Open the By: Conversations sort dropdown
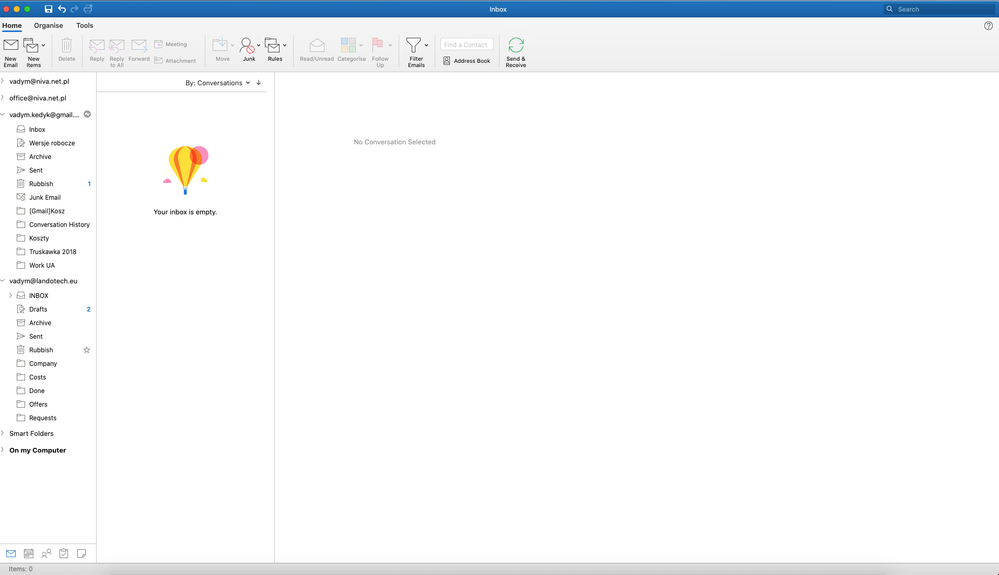The width and height of the screenshot is (999, 575). [217, 83]
